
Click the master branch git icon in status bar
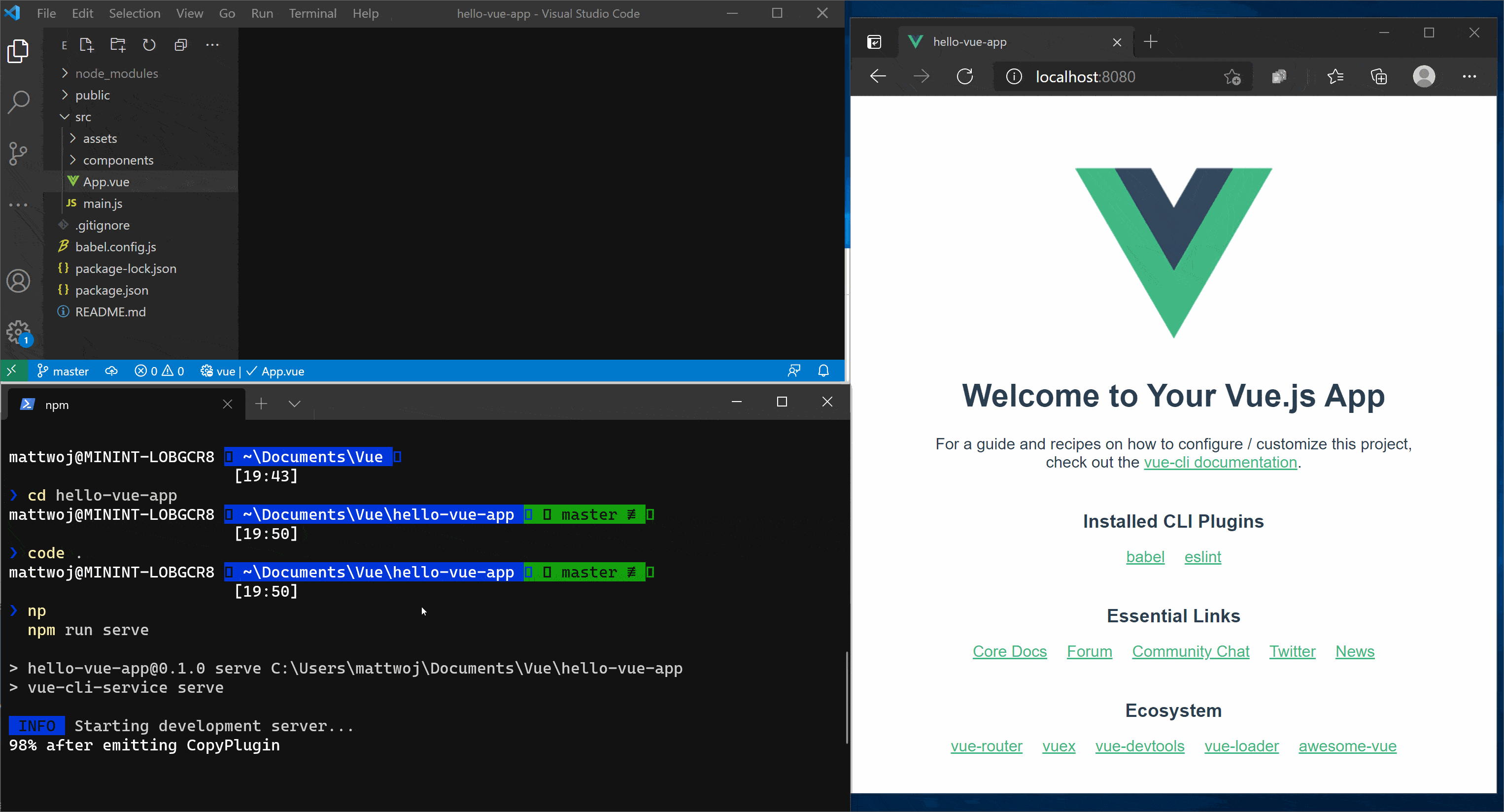coord(41,371)
